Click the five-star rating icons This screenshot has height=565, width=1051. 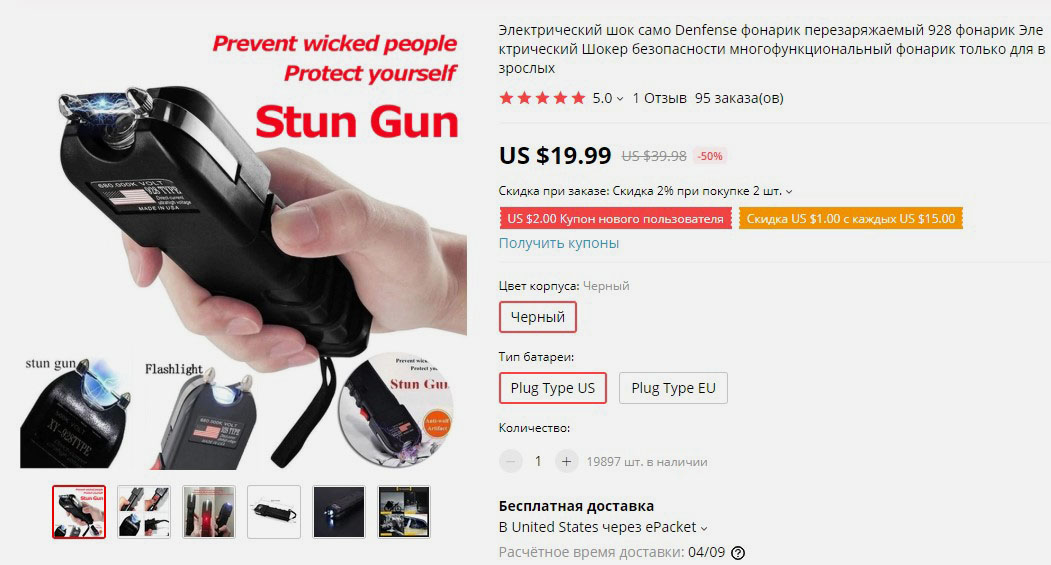point(542,99)
